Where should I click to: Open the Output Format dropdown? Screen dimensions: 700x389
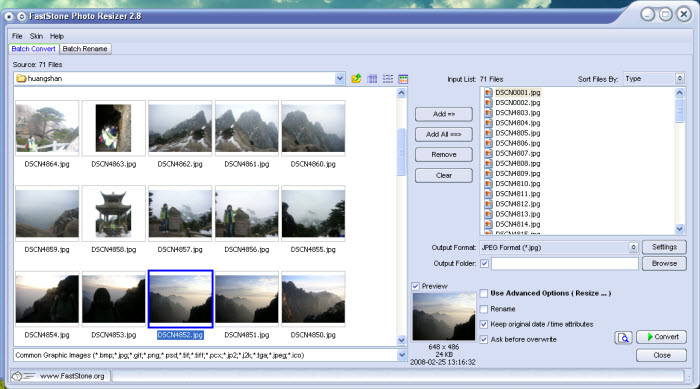coord(633,247)
